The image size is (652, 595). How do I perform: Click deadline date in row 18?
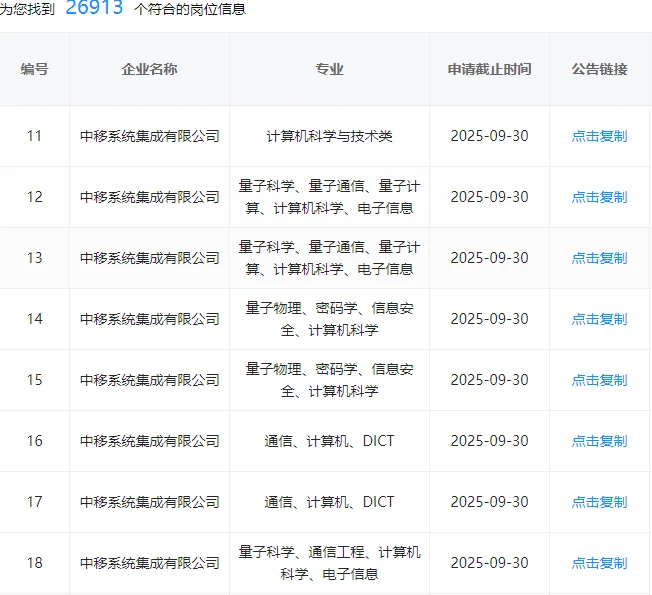489,563
